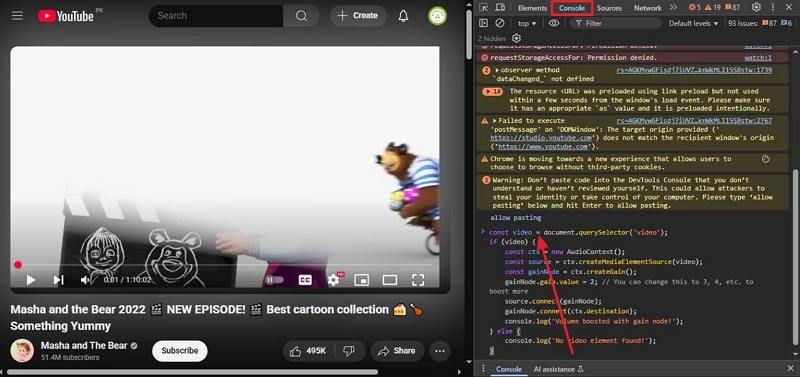Open console settings gear beside '2 hidden'

(516, 38)
